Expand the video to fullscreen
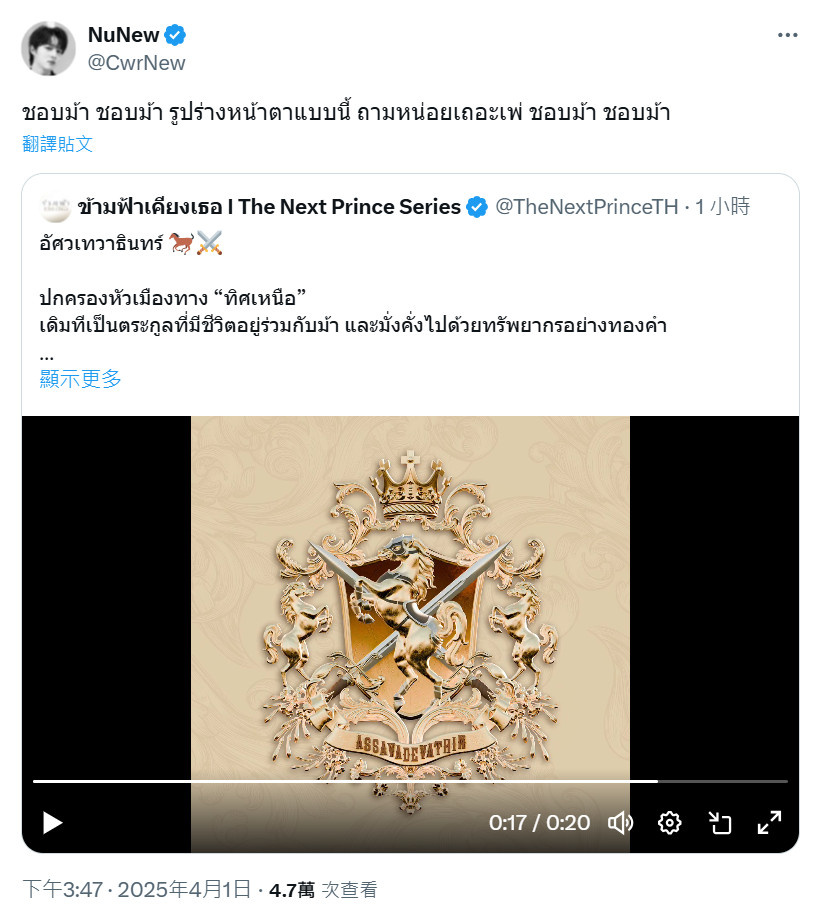Image resolution: width=819 pixels, height=917 pixels. pos(769,823)
